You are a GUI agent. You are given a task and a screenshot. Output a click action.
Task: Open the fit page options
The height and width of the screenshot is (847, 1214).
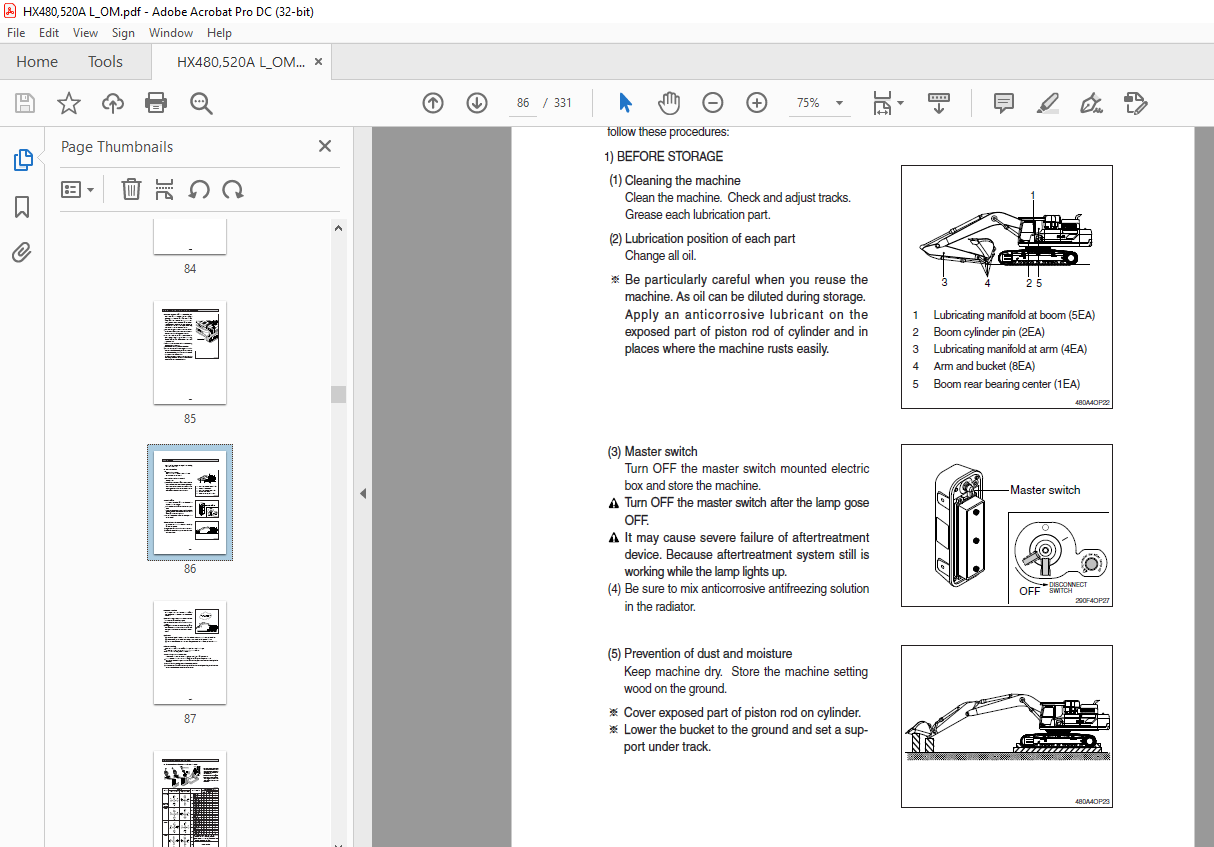click(887, 103)
